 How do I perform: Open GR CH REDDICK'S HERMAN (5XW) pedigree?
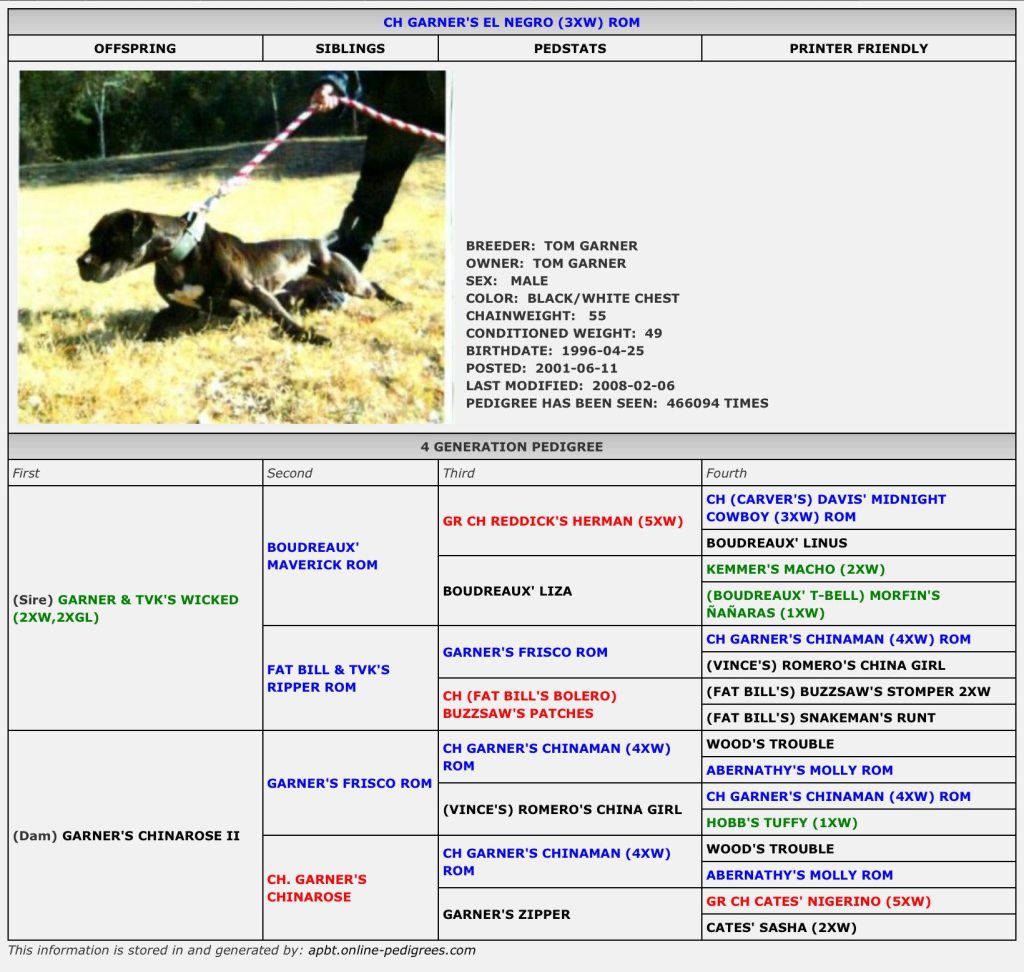562,521
